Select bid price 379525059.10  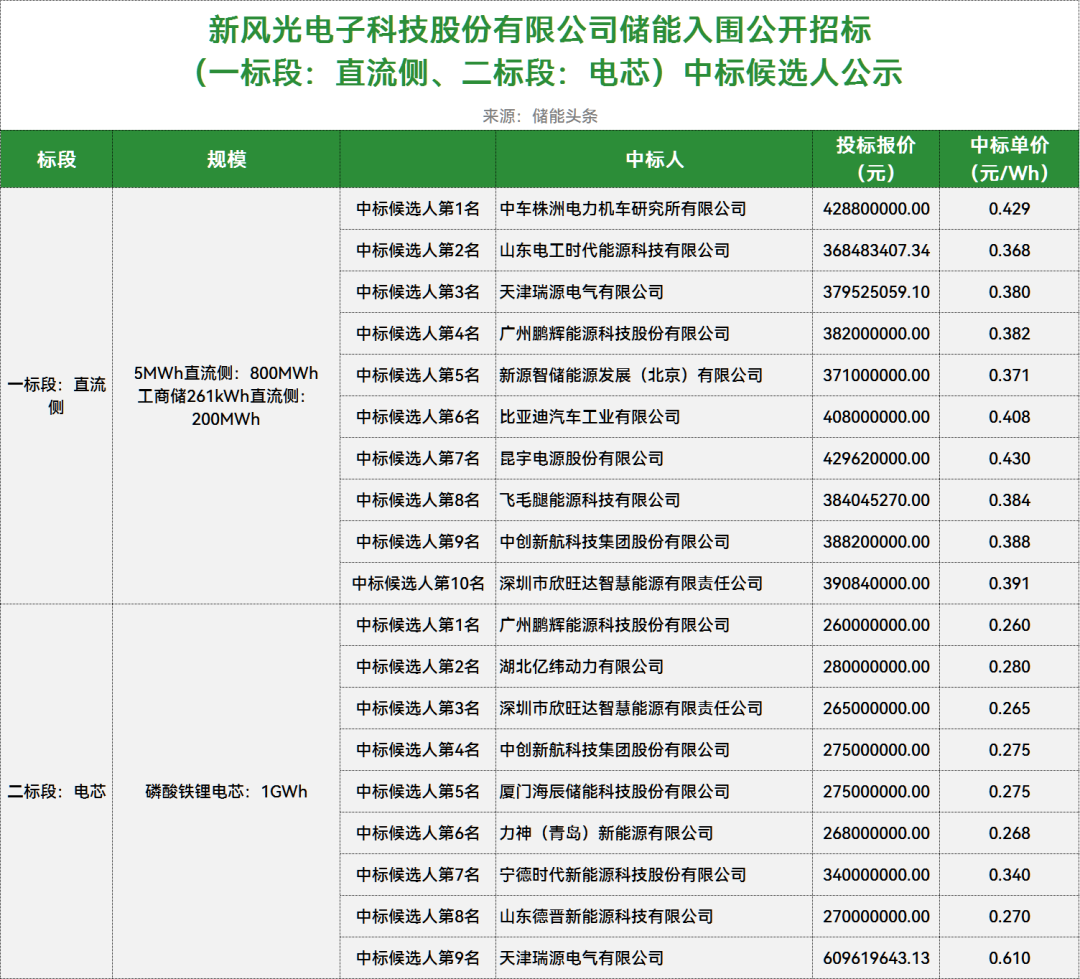point(876,292)
